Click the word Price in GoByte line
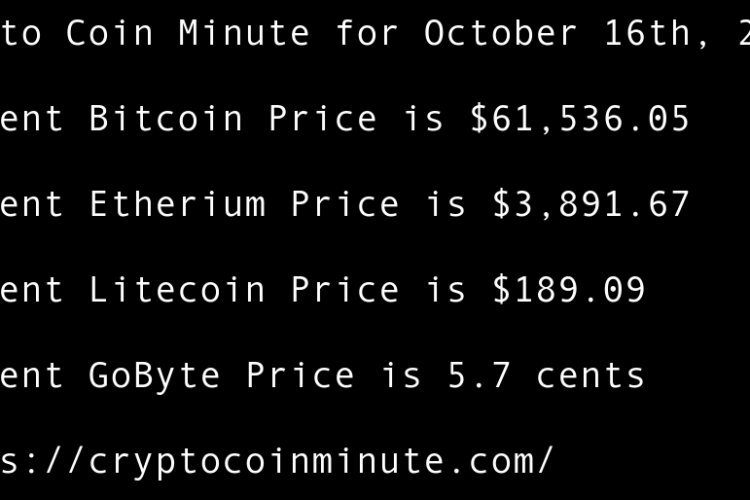Viewport: 750px width, 500px height. [x=300, y=376]
